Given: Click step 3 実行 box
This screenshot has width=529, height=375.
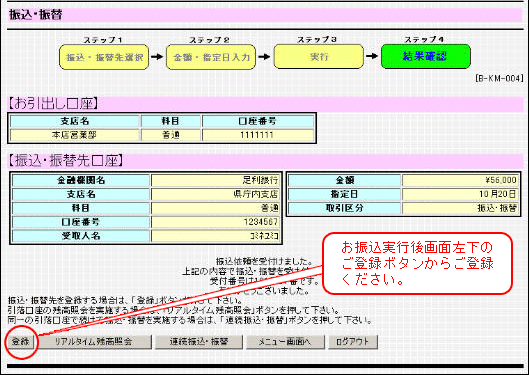Looking at the screenshot, I should [318, 57].
